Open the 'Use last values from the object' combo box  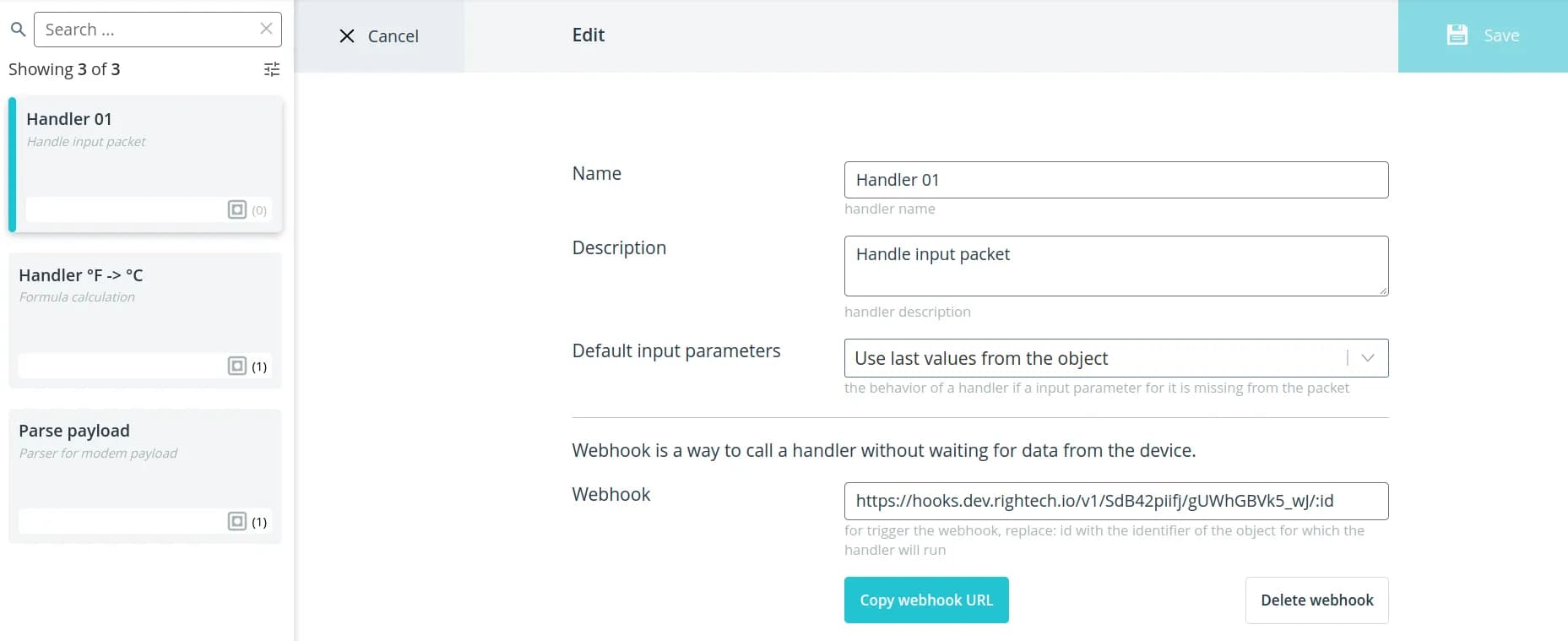[1089, 358]
